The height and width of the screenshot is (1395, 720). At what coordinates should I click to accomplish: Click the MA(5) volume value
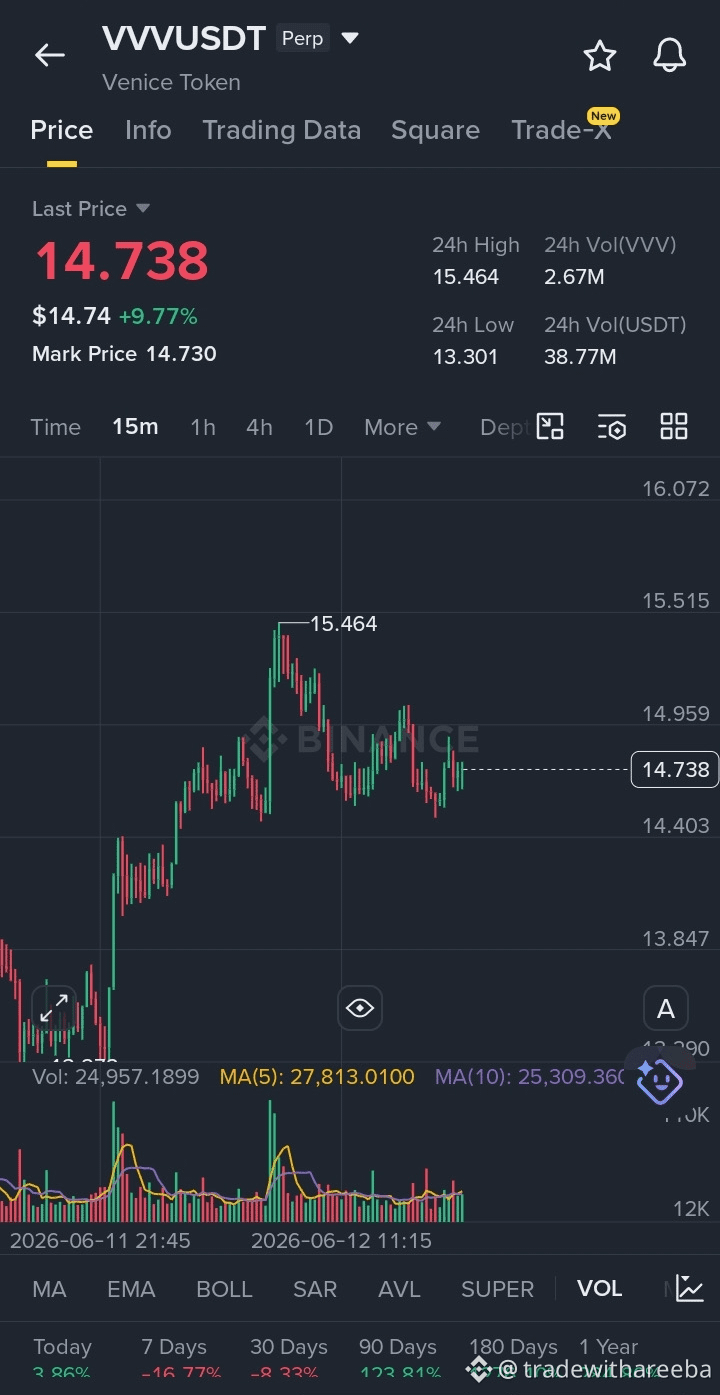(x=317, y=1077)
